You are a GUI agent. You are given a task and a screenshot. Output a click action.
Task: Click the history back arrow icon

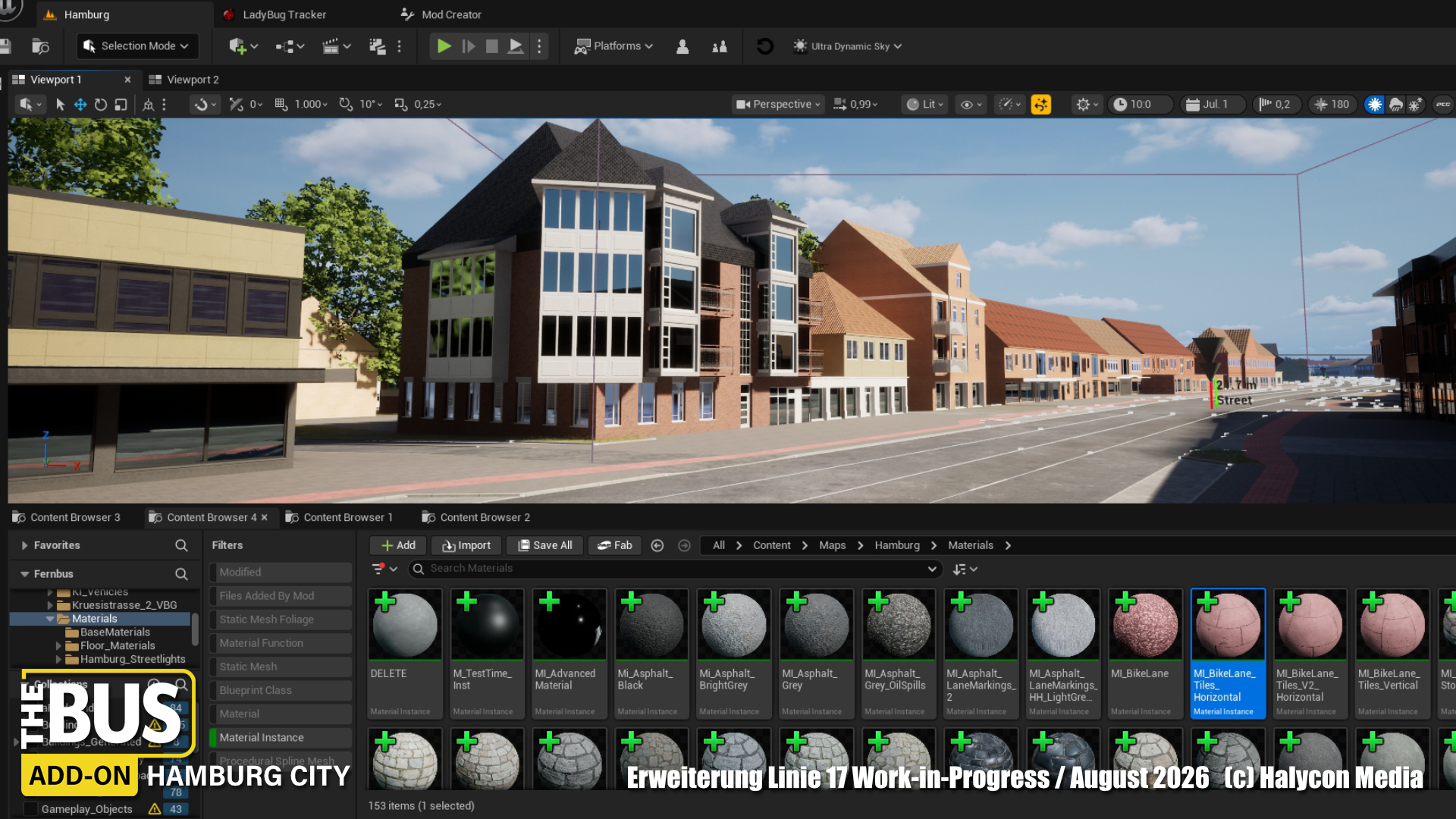click(657, 545)
